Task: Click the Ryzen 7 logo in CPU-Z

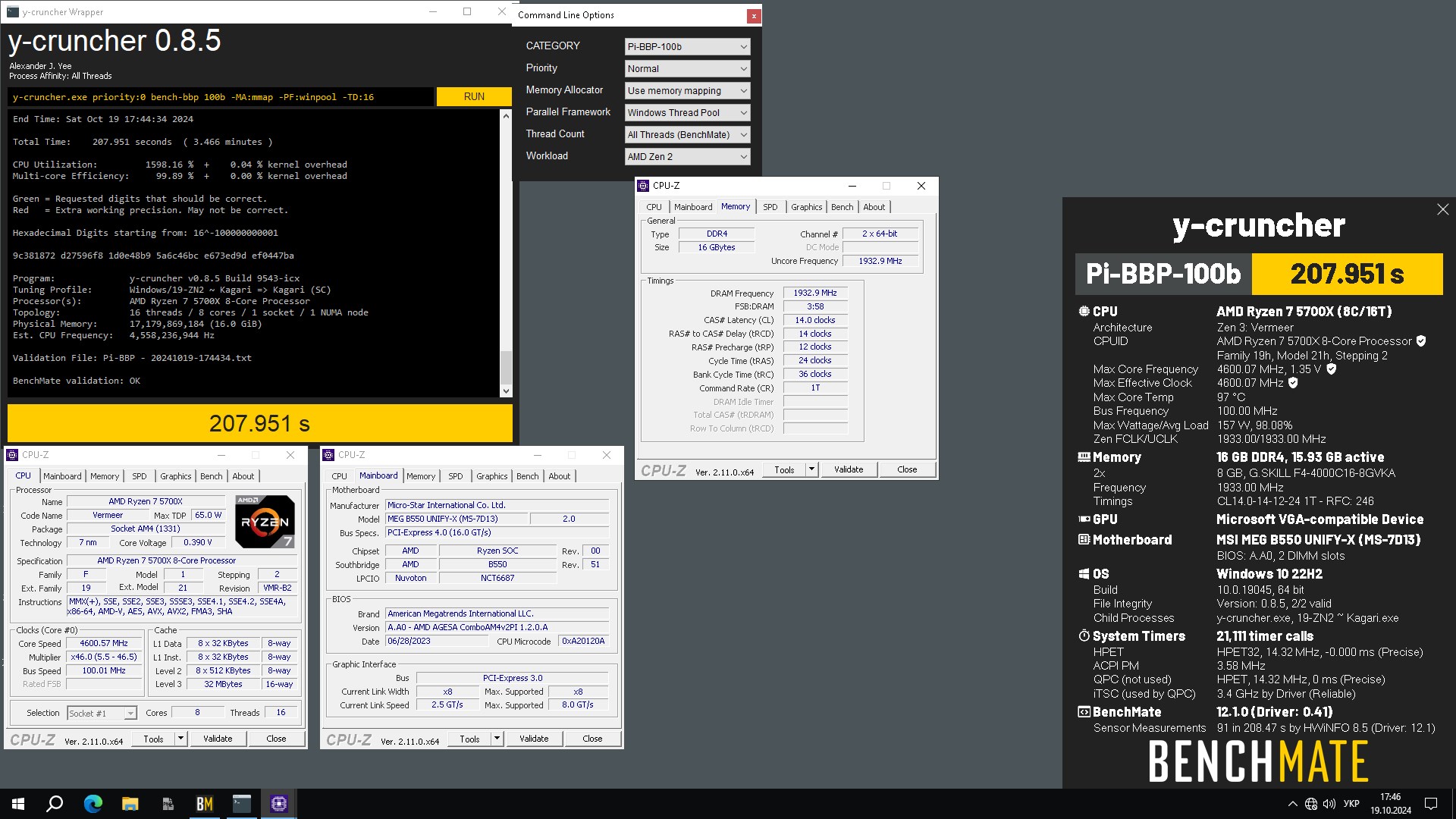Action: tap(265, 522)
